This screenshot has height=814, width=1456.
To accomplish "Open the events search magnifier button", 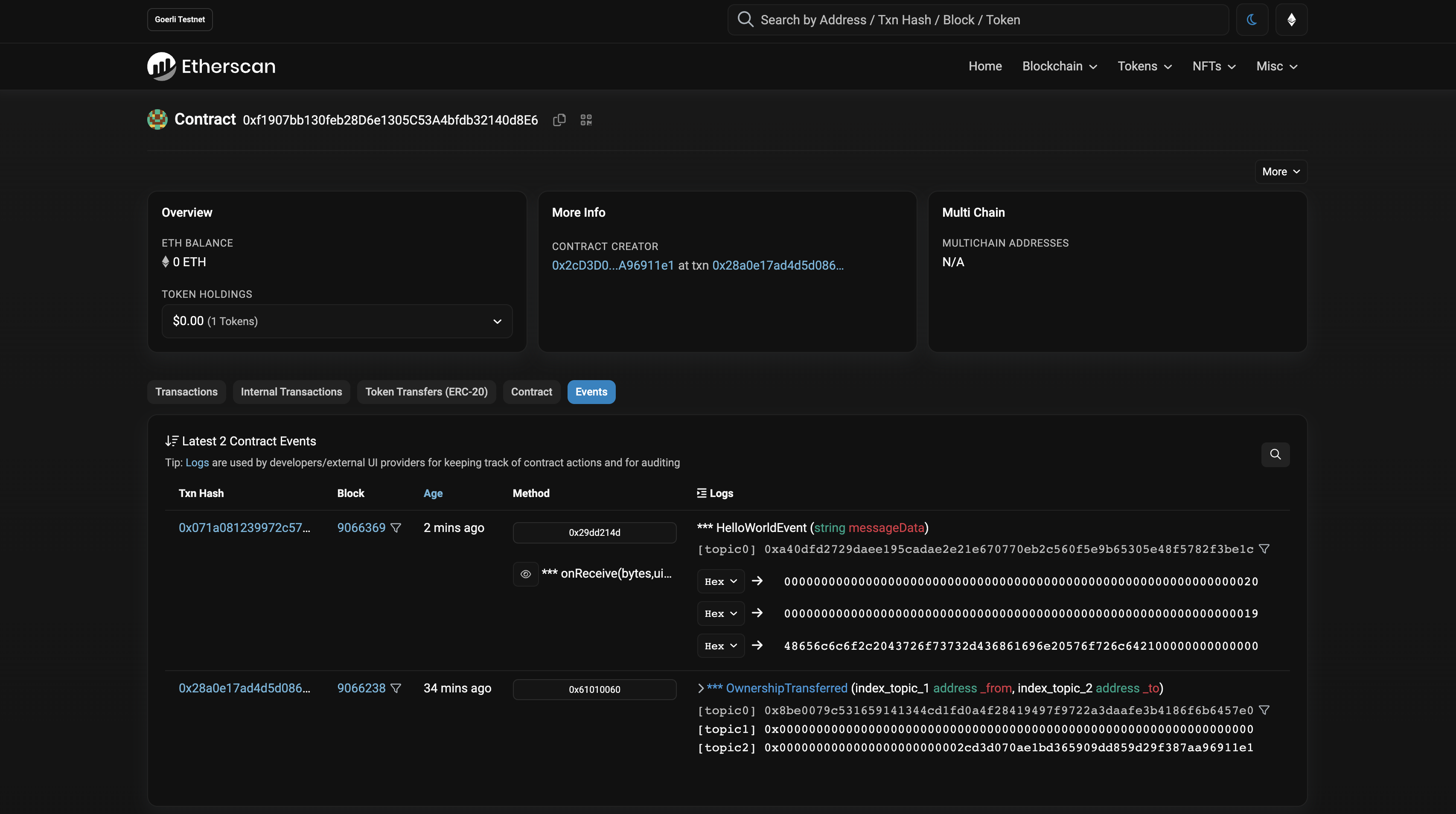I will (x=1275, y=454).
